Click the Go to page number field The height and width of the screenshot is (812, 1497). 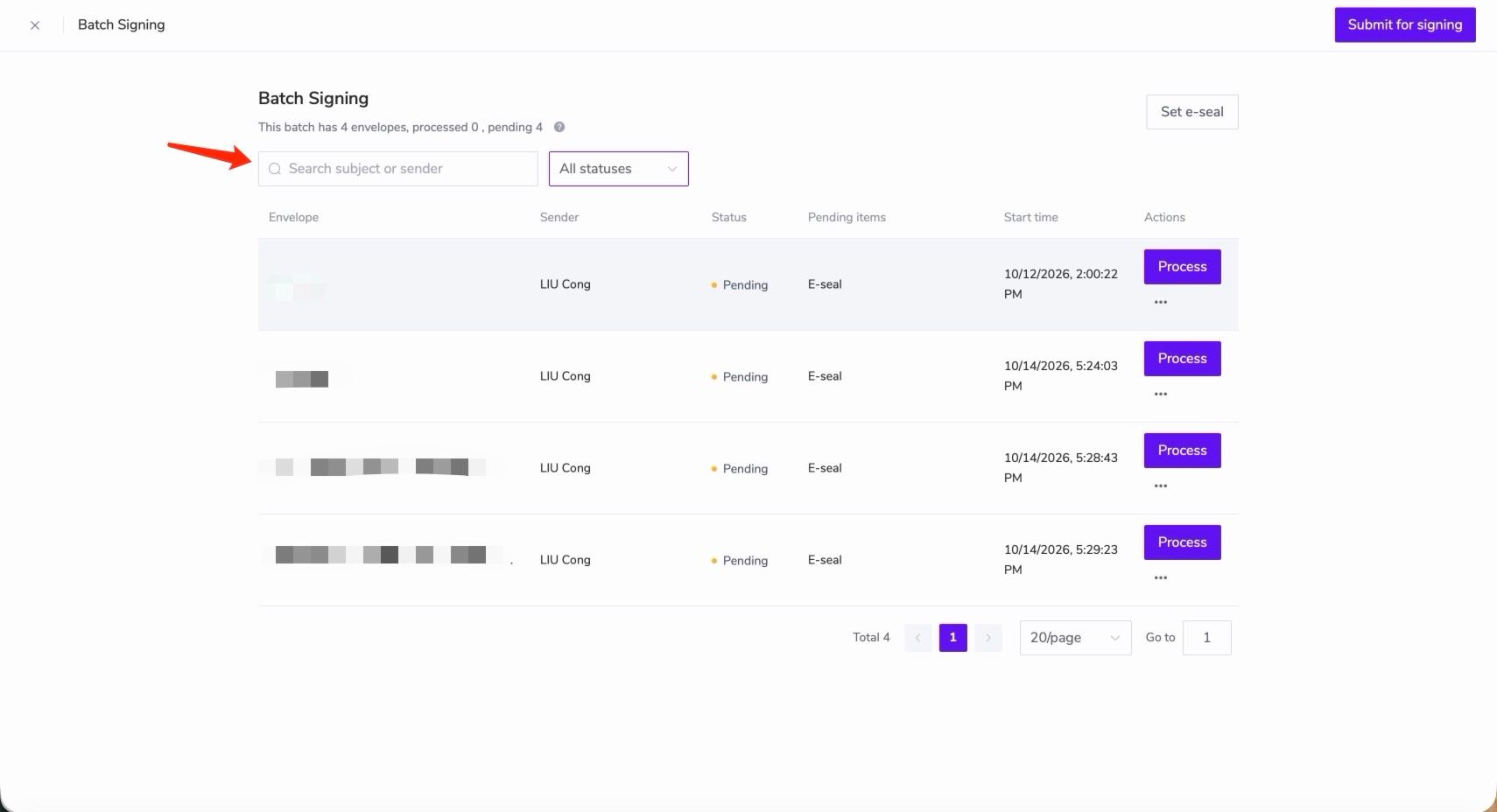tap(1207, 638)
